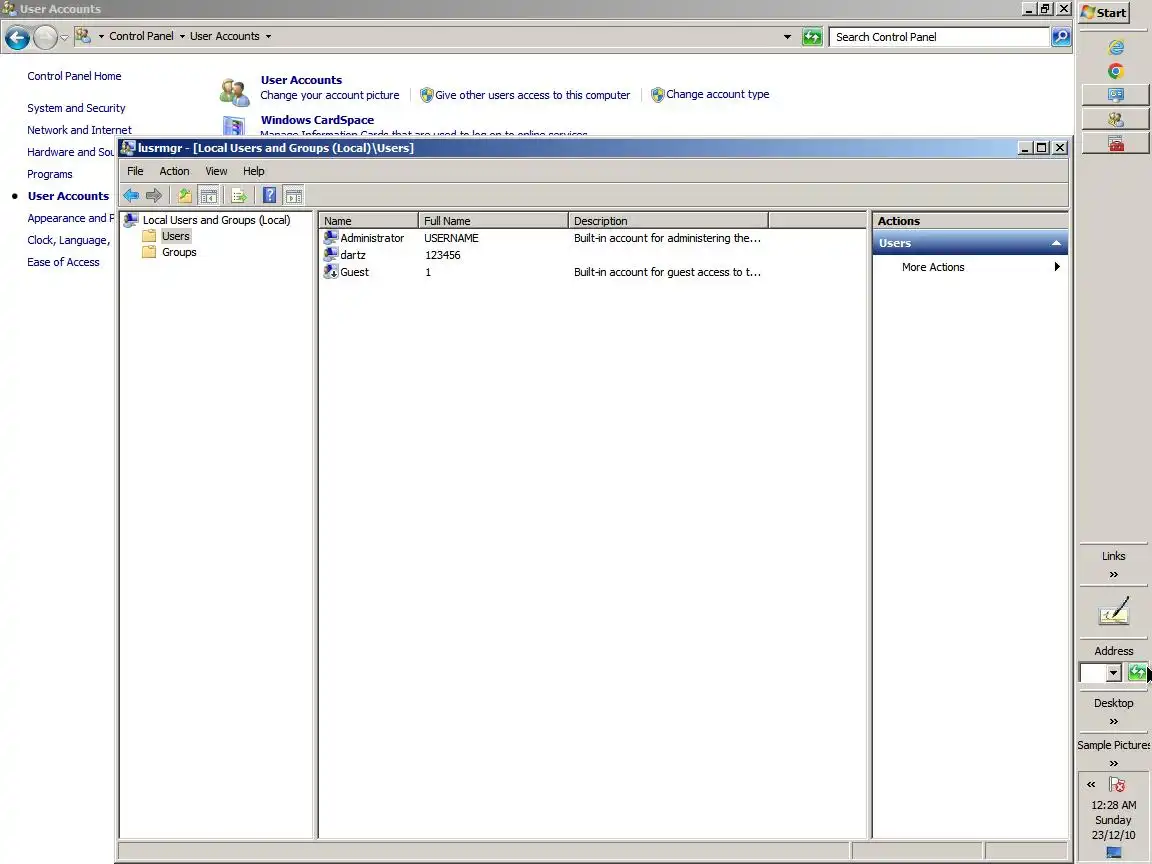
Task: Click Change your account picture
Action: pyautogui.click(x=330, y=95)
